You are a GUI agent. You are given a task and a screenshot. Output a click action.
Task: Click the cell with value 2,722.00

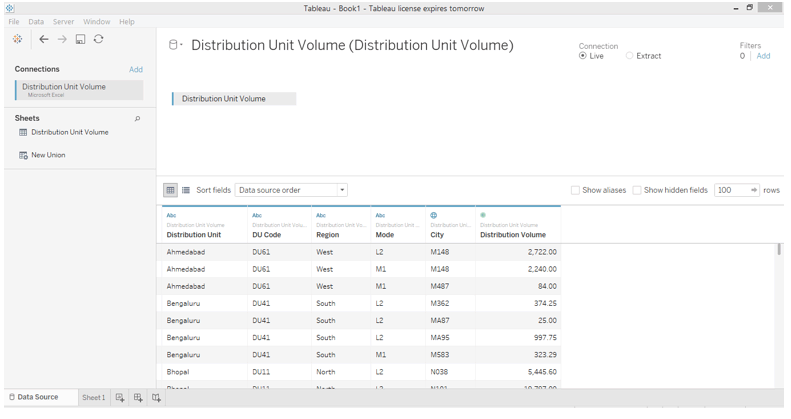click(x=518, y=252)
